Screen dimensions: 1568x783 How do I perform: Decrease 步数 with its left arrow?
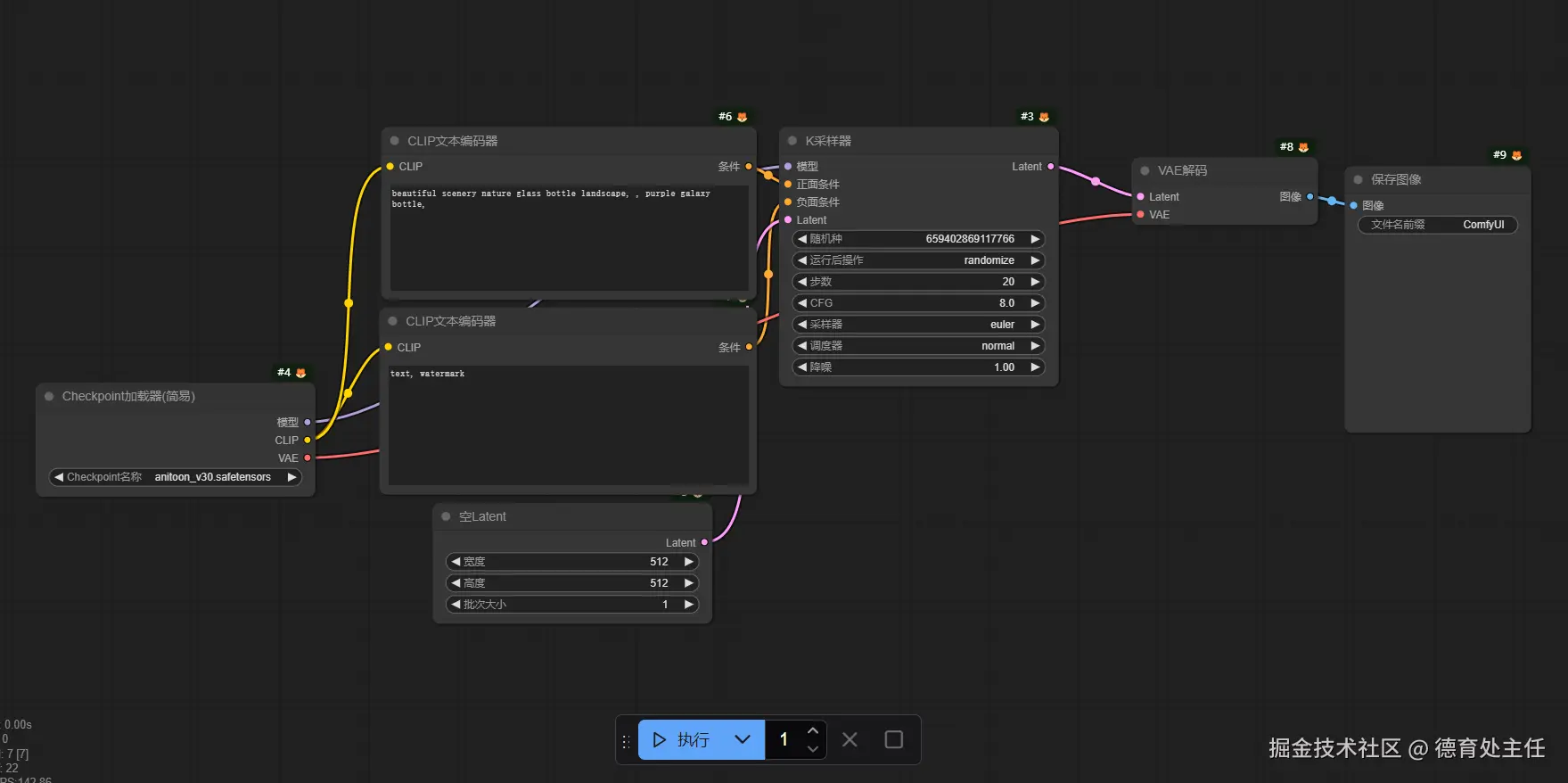tap(801, 282)
